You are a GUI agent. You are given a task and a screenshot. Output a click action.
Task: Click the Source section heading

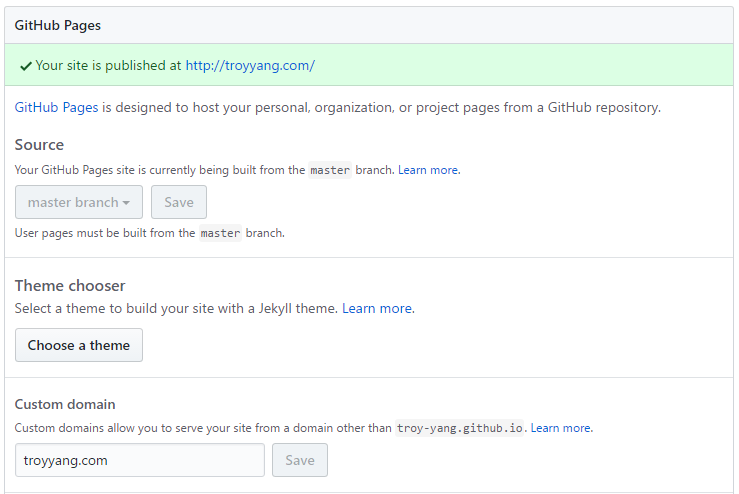39,145
